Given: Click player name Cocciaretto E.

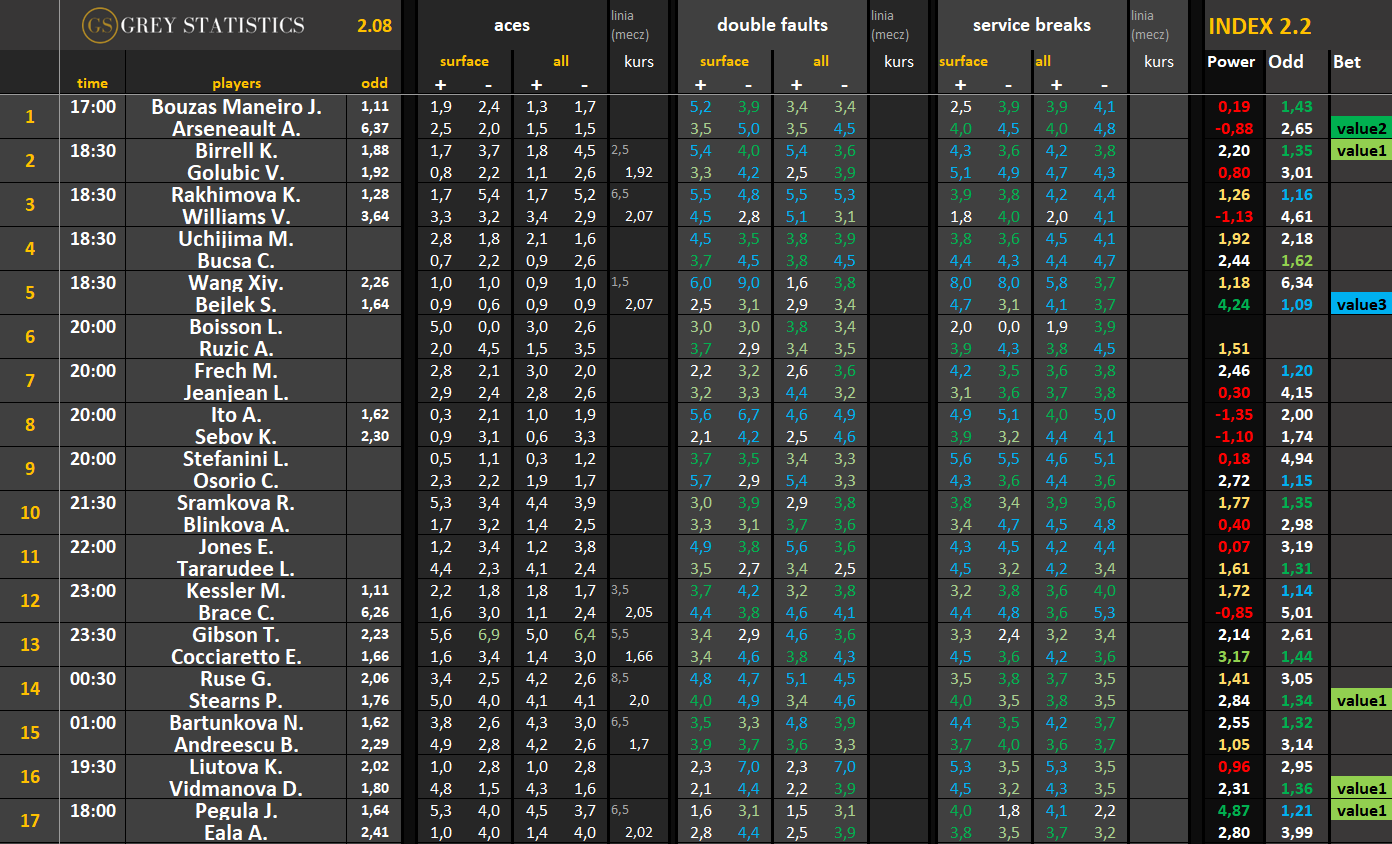Looking at the screenshot, I should click(x=236, y=656).
